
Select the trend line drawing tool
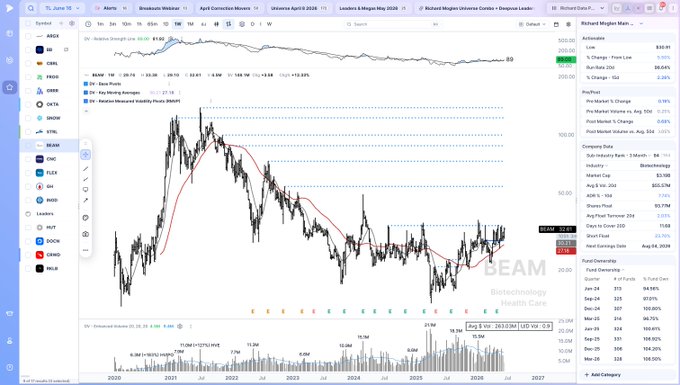point(85,169)
